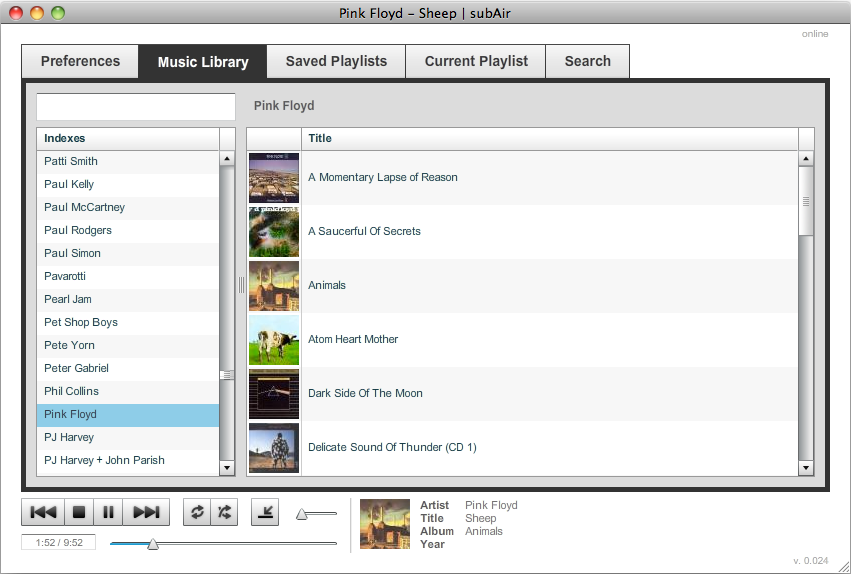Click the volume slider handle

click(301, 514)
